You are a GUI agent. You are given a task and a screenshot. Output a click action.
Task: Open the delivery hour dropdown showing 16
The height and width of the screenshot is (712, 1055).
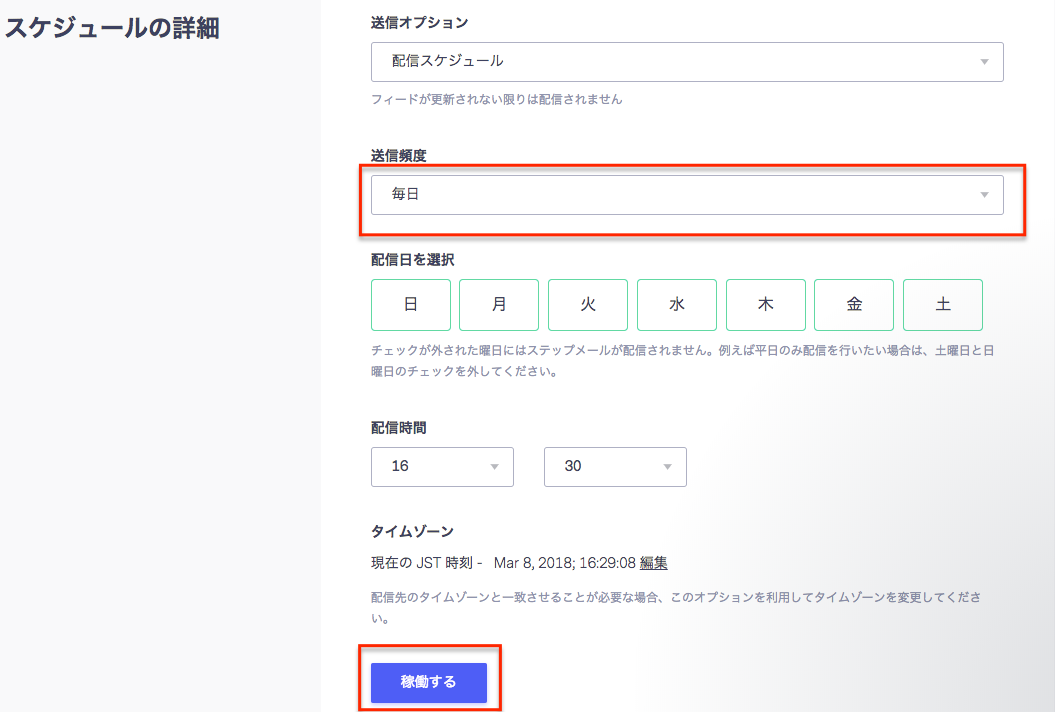coord(442,466)
